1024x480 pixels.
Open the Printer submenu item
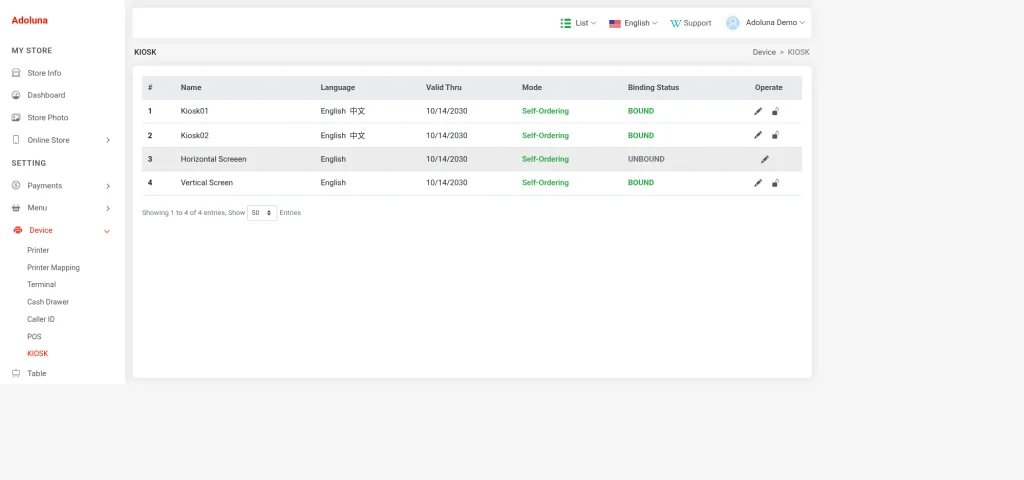pos(38,250)
